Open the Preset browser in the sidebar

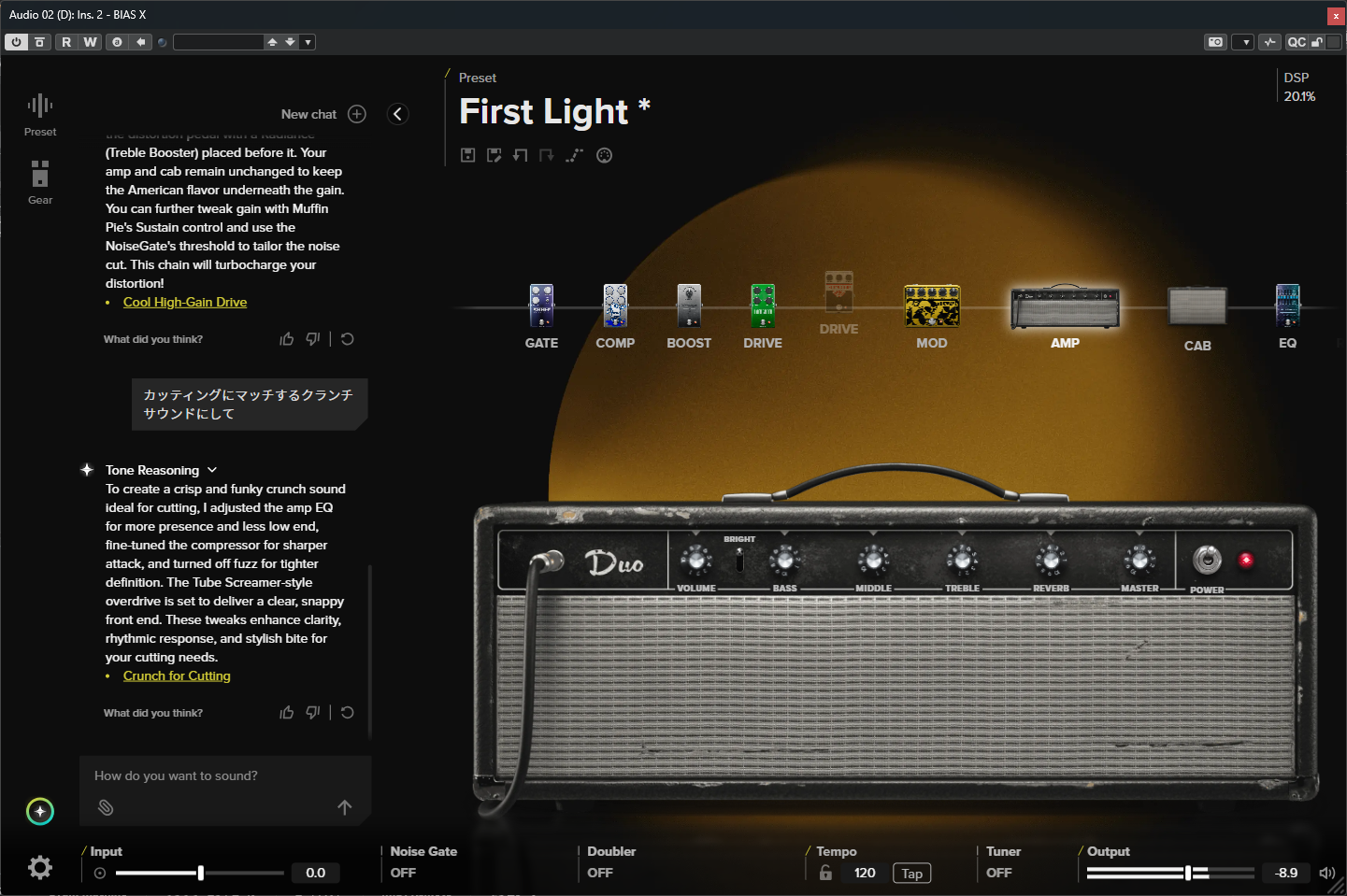40,115
